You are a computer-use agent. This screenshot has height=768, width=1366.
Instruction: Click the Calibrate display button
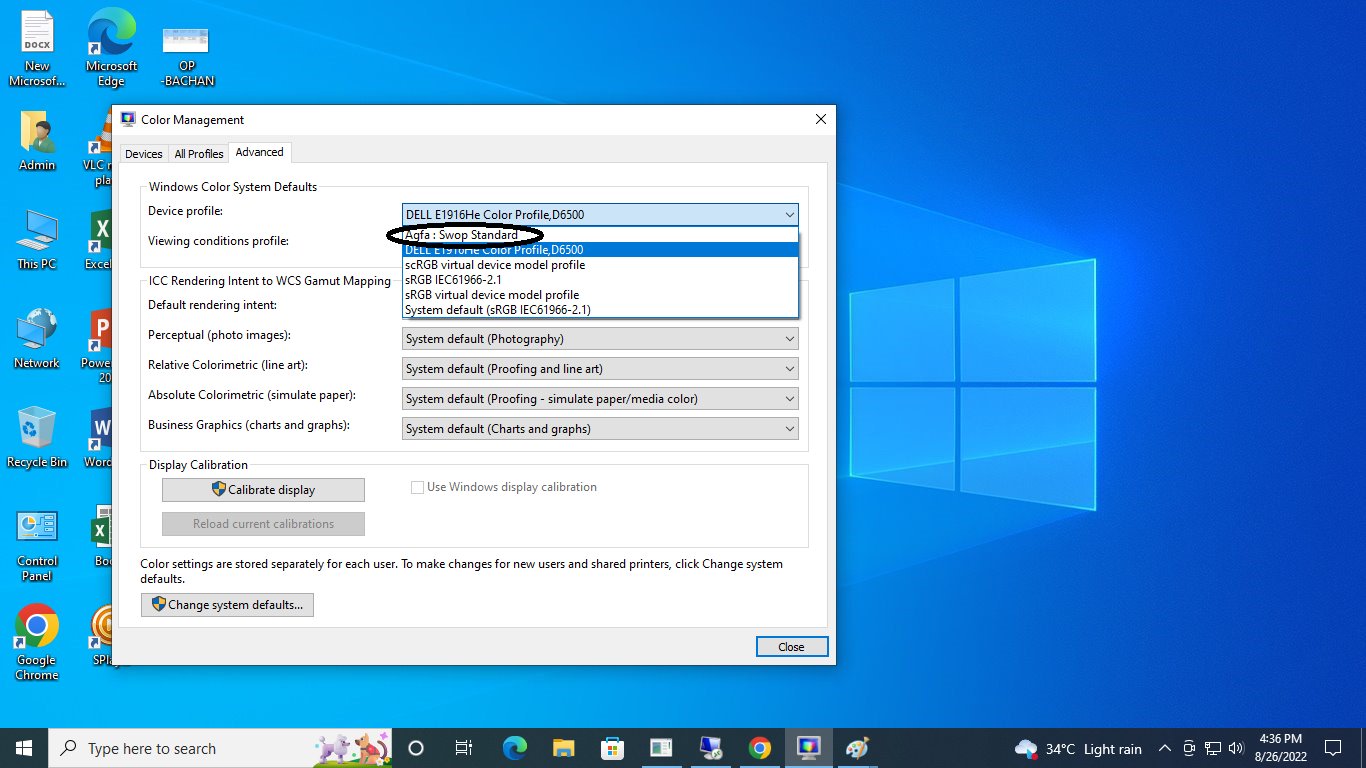[x=263, y=490]
